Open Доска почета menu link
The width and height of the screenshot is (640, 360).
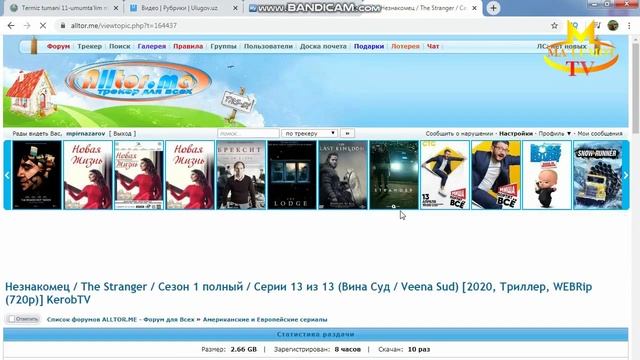point(323,46)
